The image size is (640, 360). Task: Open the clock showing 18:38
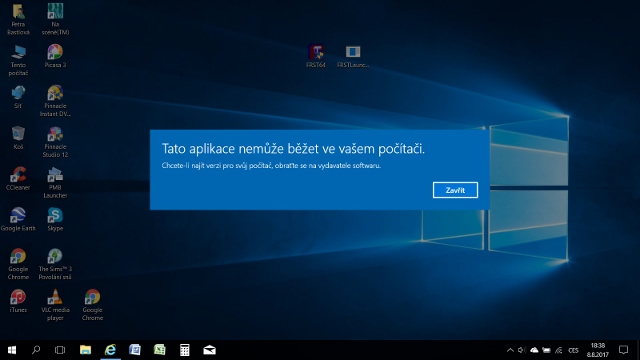coord(598,350)
